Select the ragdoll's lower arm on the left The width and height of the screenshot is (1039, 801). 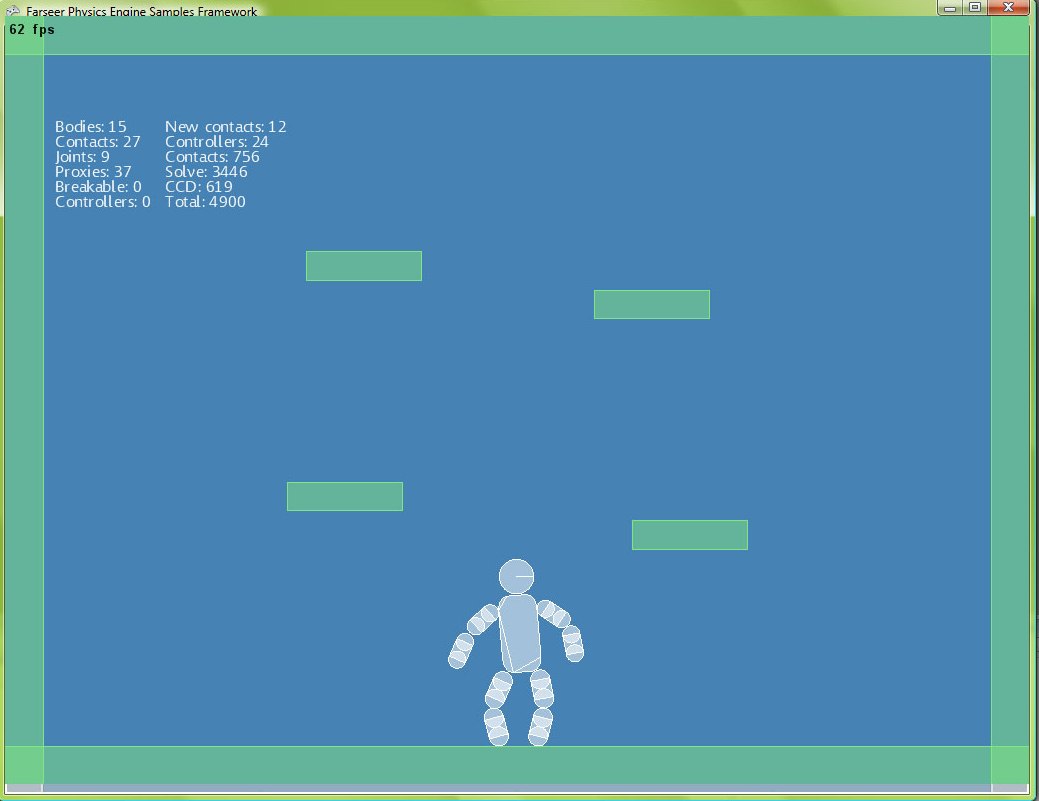[461, 650]
